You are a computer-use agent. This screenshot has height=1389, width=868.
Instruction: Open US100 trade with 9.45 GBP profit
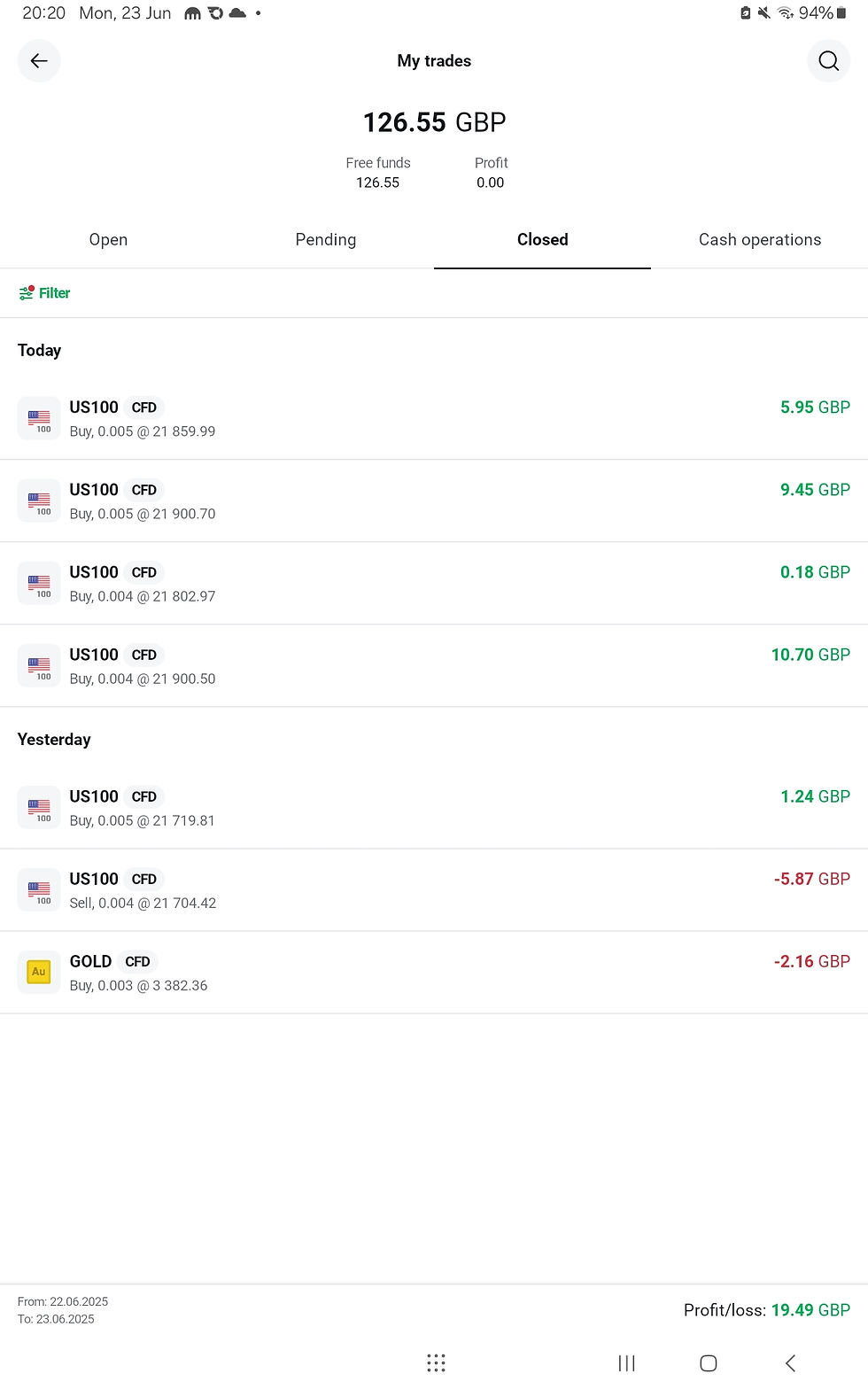click(x=434, y=501)
